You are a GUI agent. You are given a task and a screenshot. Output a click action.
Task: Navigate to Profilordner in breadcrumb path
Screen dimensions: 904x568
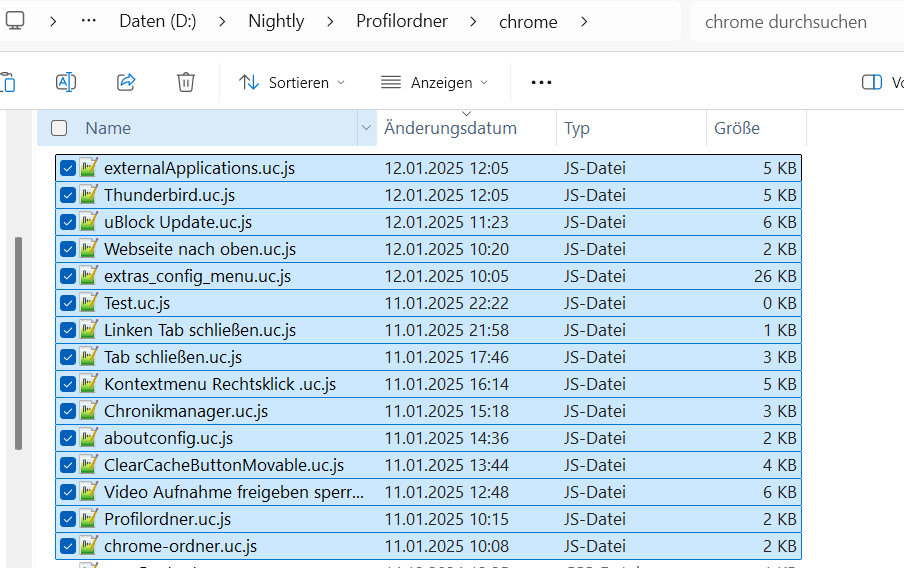coord(402,21)
